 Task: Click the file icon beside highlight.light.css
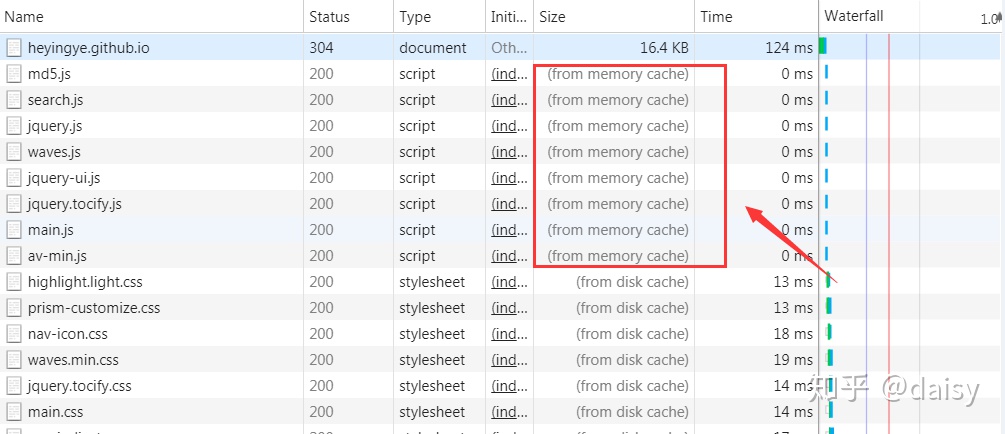(14, 282)
